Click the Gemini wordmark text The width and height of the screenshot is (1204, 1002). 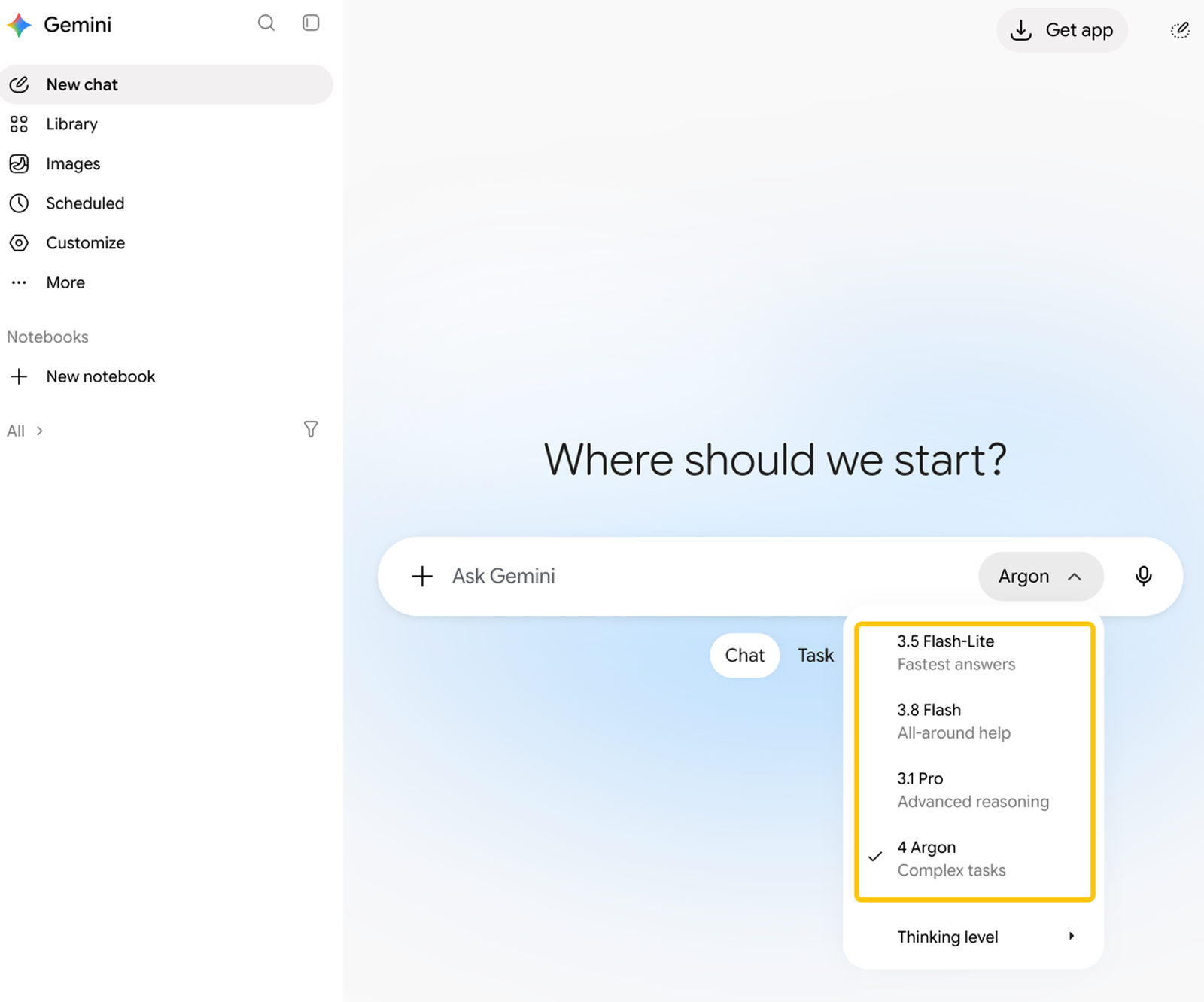coord(78,25)
